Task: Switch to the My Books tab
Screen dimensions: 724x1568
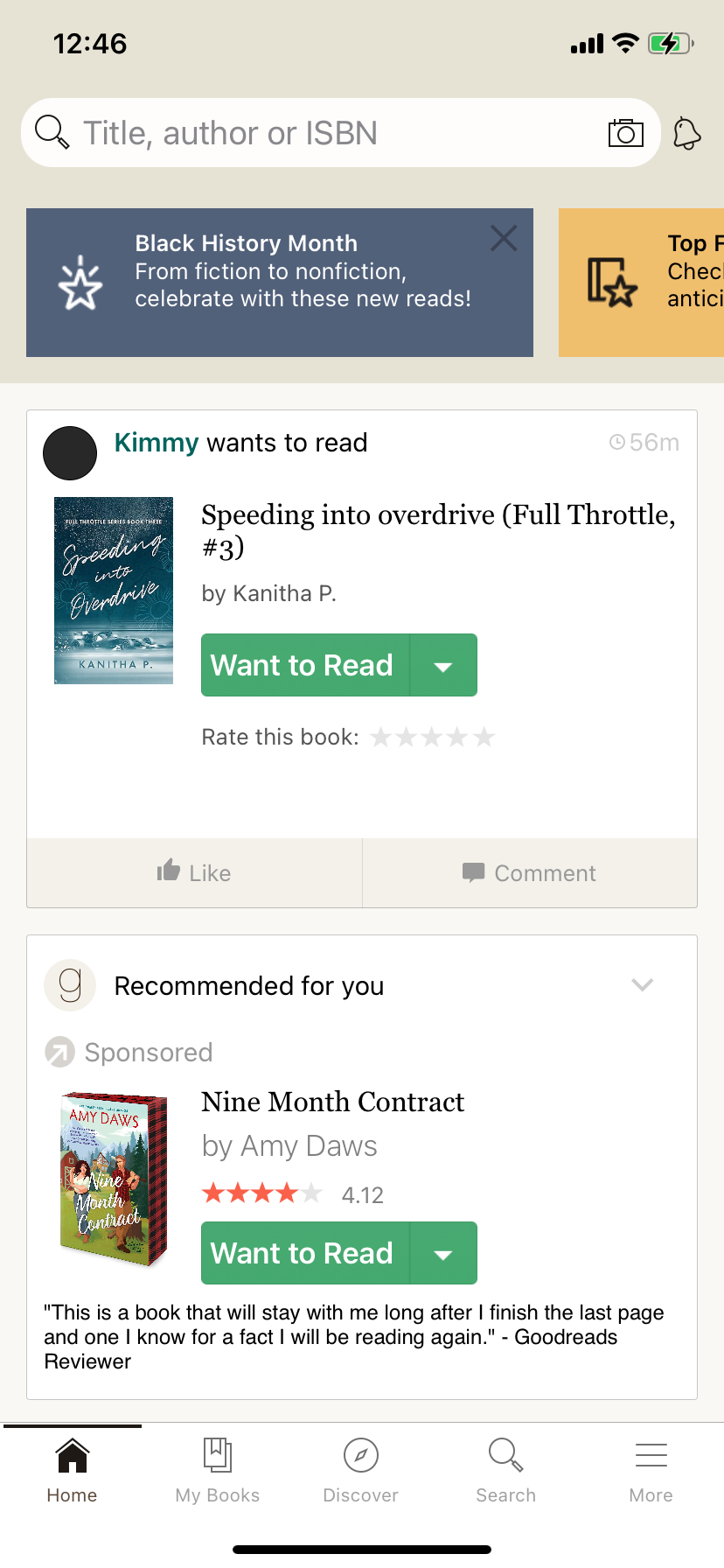Action: tap(218, 1470)
